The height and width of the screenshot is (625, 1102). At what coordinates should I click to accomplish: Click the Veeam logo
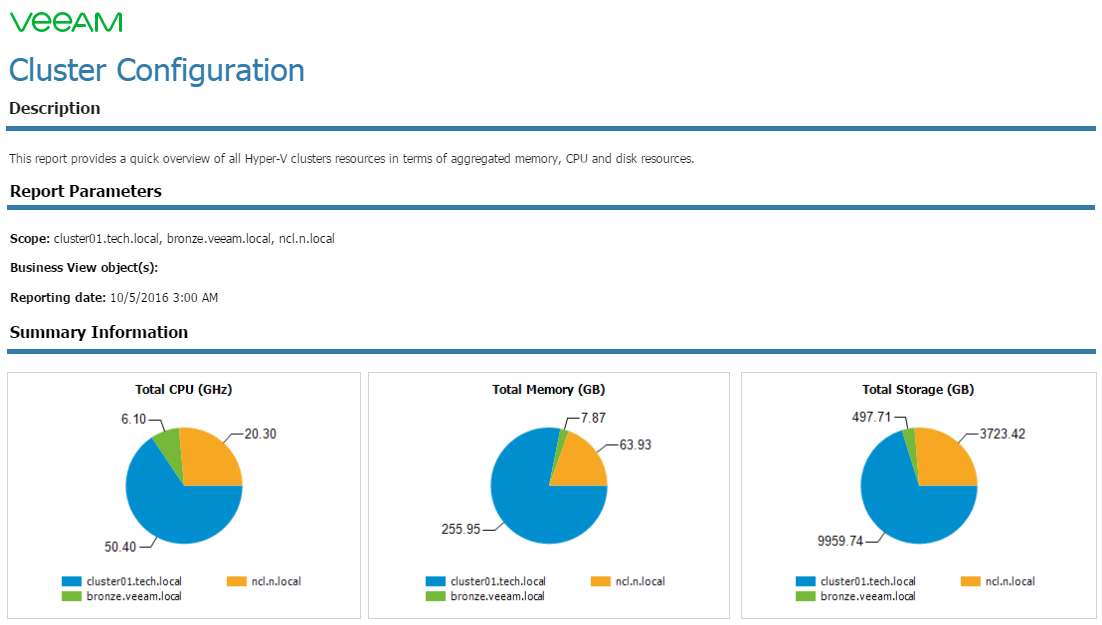[66, 22]
